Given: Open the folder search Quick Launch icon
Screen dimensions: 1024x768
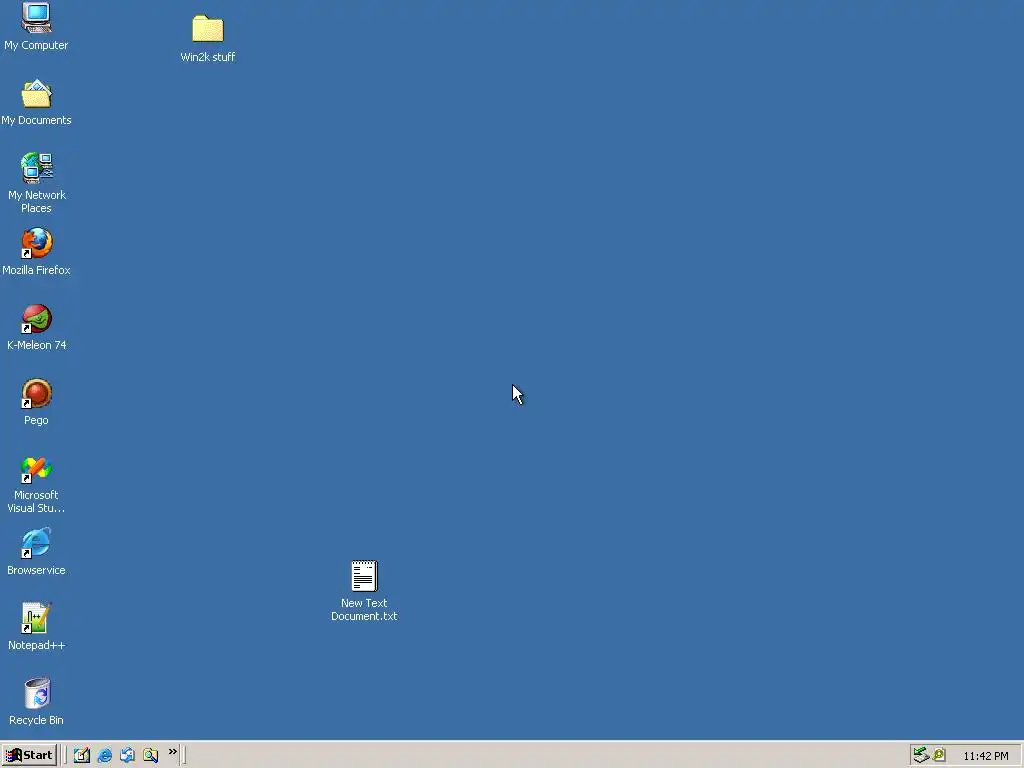Looking at the screenshot, I should tap(150, 755).
